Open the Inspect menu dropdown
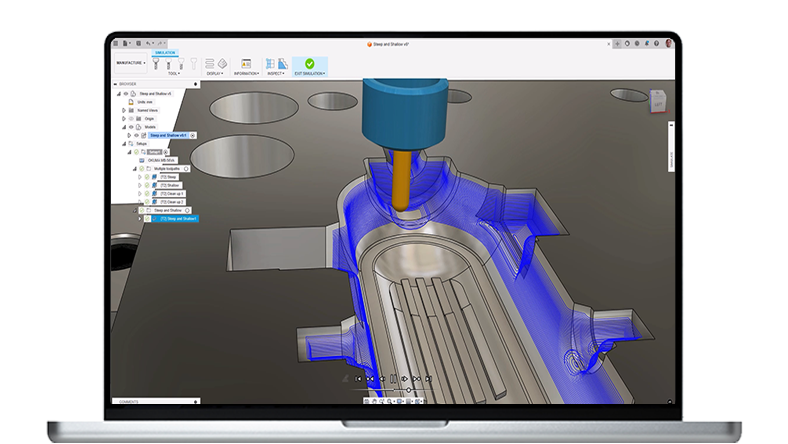 click(275, 73)
